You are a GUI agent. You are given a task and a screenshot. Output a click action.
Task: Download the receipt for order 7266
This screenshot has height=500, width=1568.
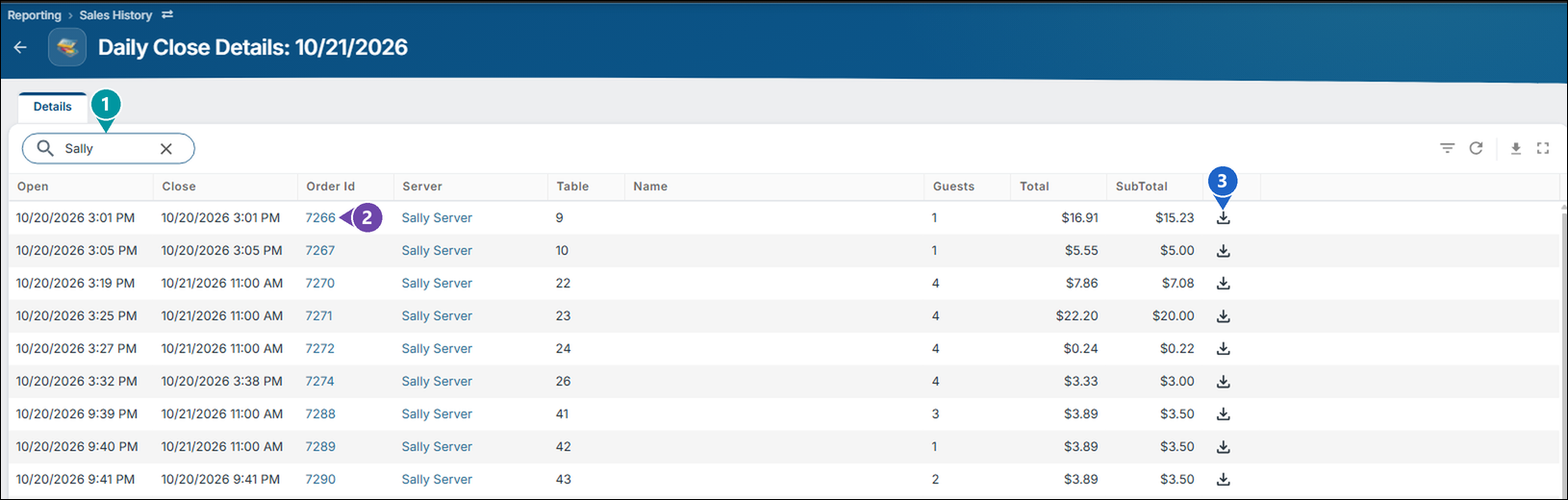[1224, 218]
